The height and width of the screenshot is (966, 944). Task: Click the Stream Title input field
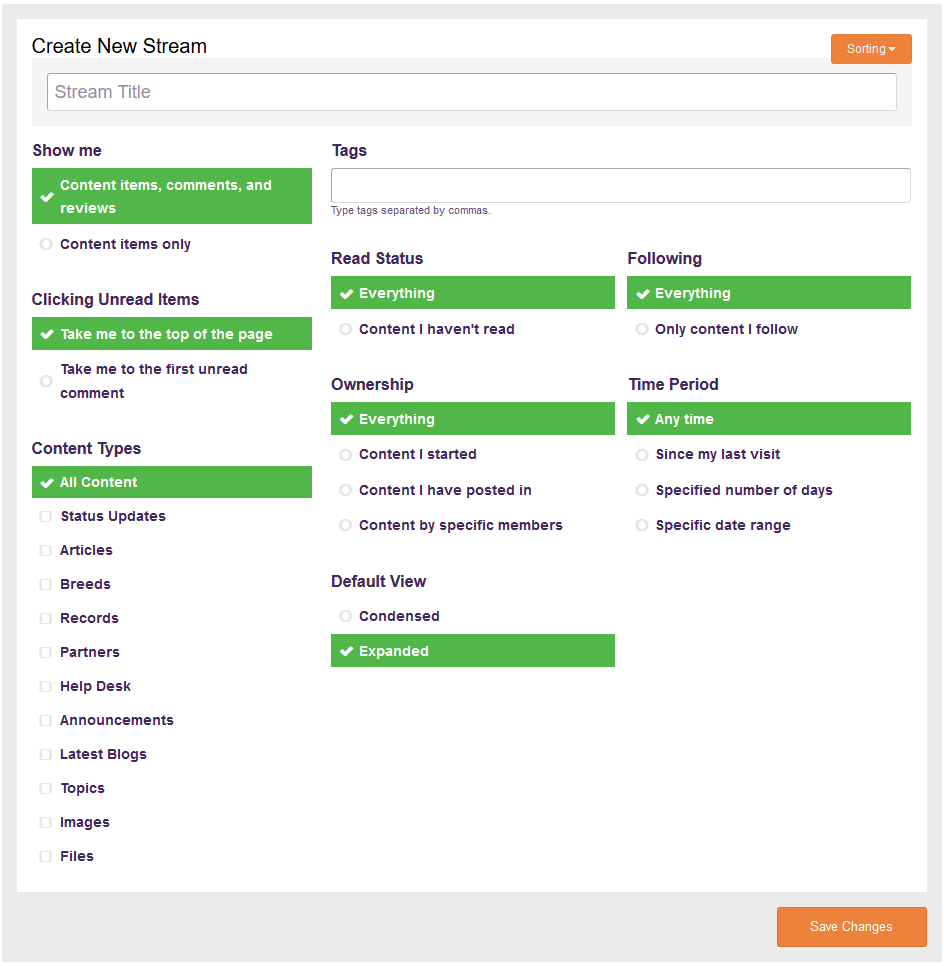[x=471, y=92]
